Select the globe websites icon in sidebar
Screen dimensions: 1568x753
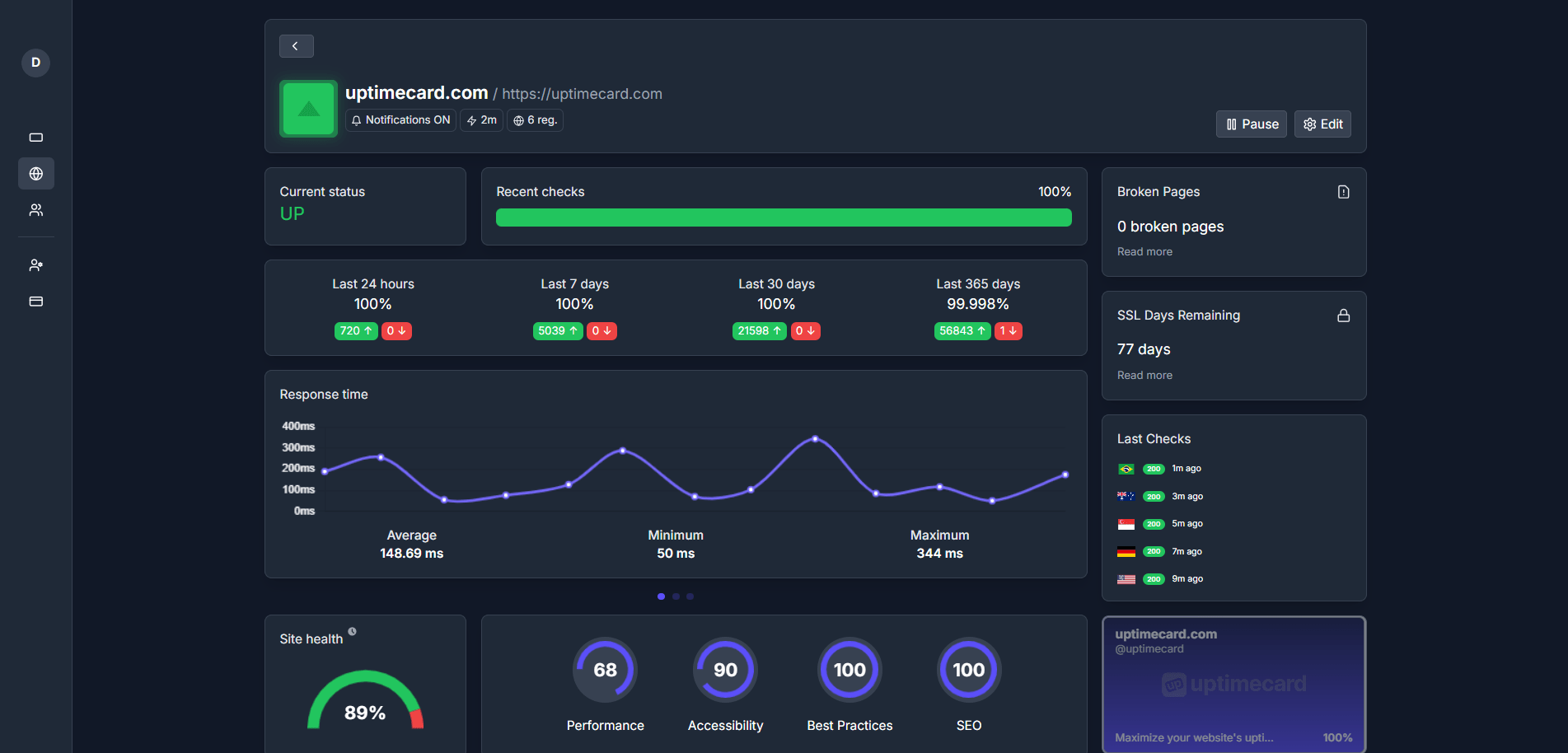click(36, 174)
